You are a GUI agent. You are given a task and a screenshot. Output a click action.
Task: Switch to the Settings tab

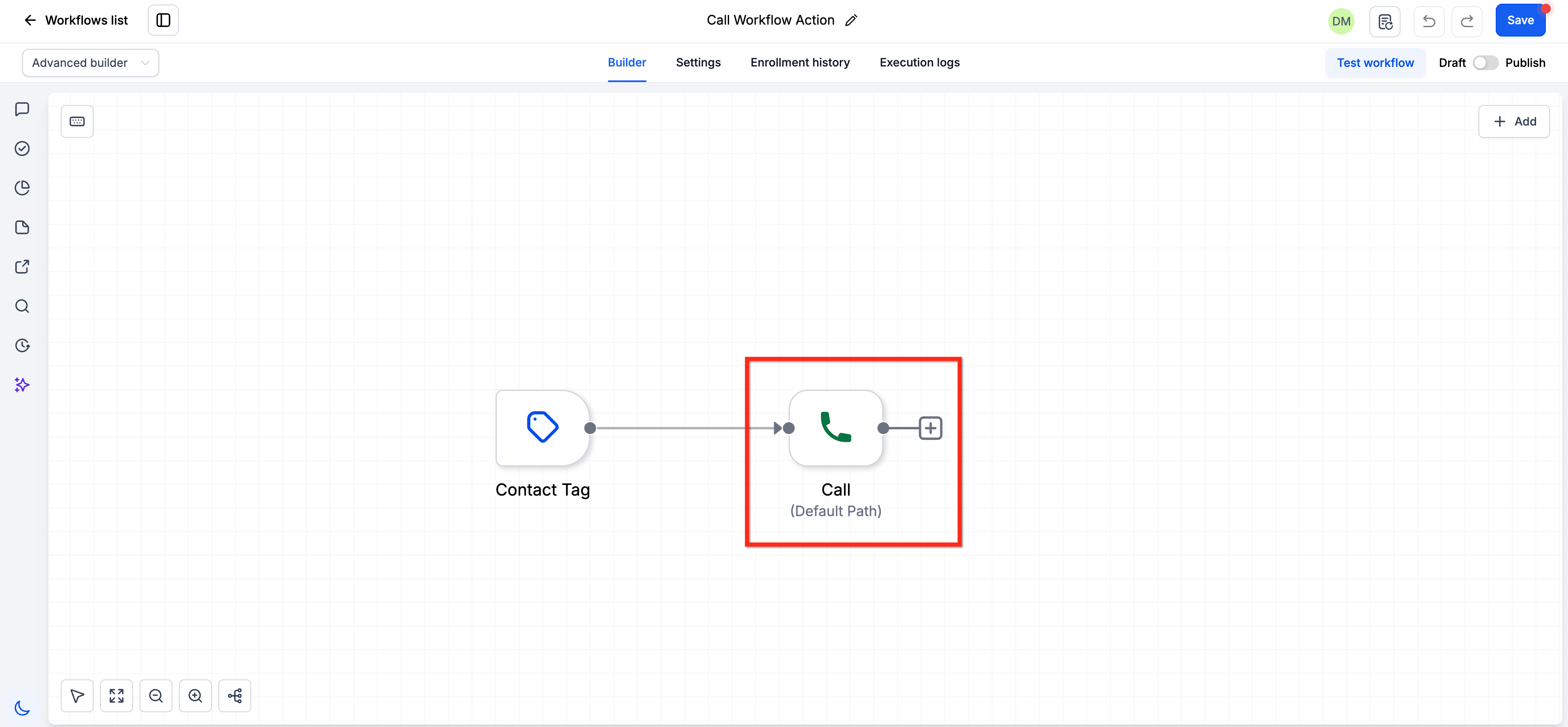698,62
